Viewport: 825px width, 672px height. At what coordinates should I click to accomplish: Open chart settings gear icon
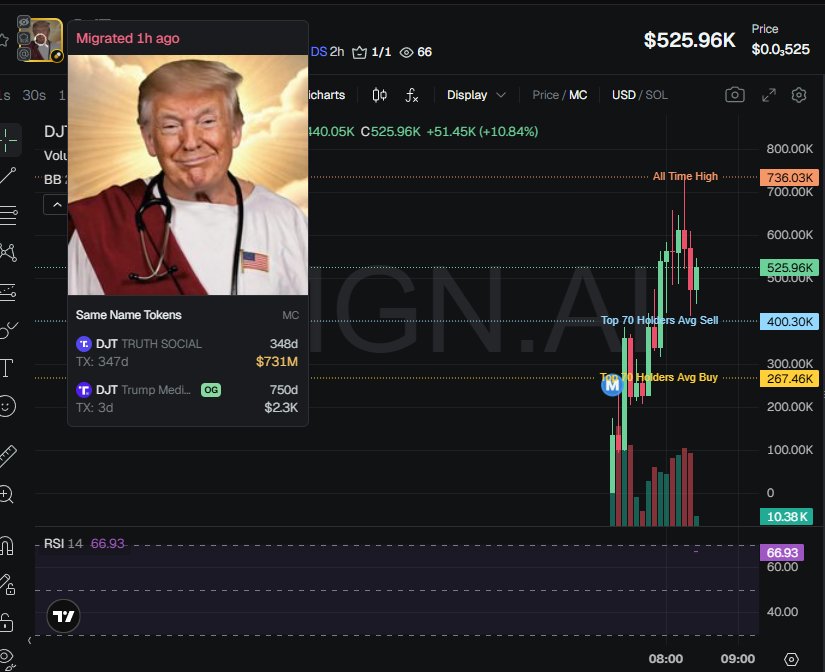799,95
